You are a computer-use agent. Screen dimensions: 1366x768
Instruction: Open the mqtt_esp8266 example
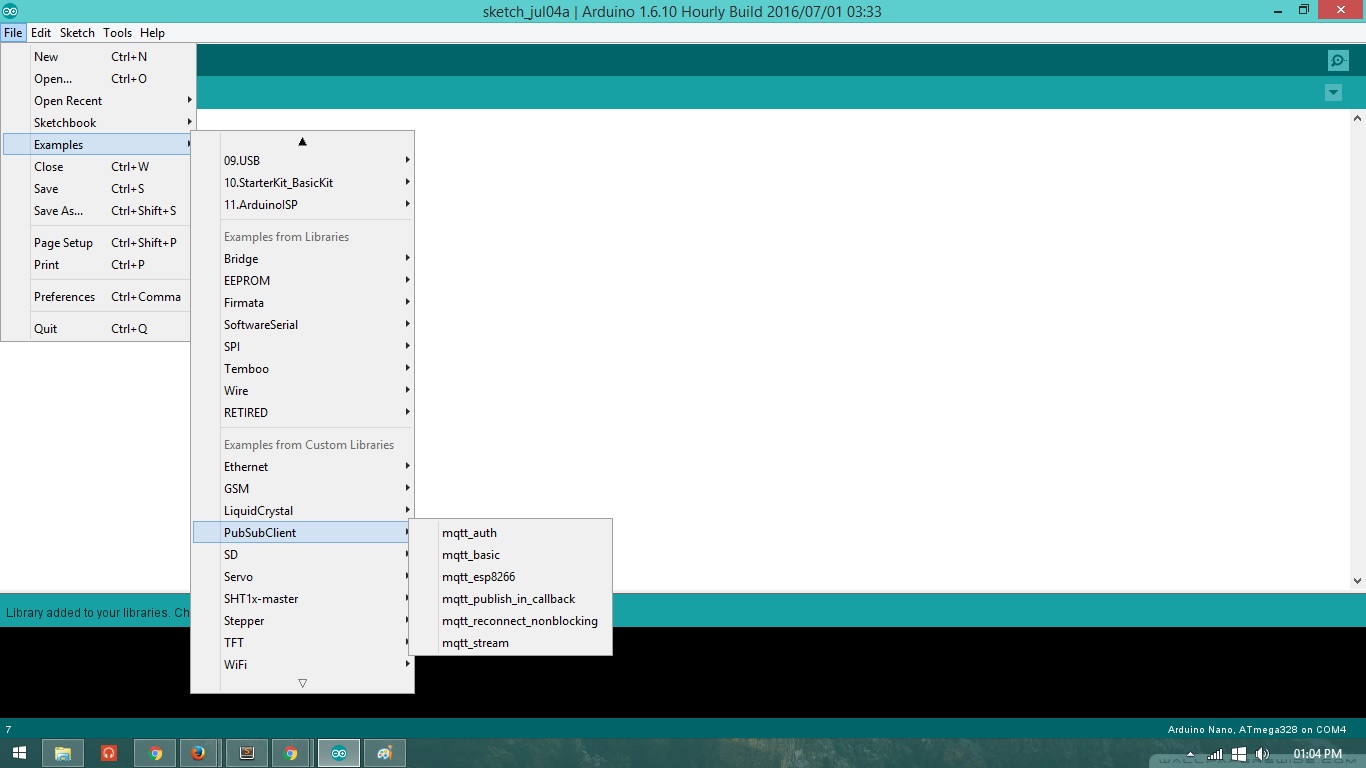pyautogui.click(x=511, y=577)
